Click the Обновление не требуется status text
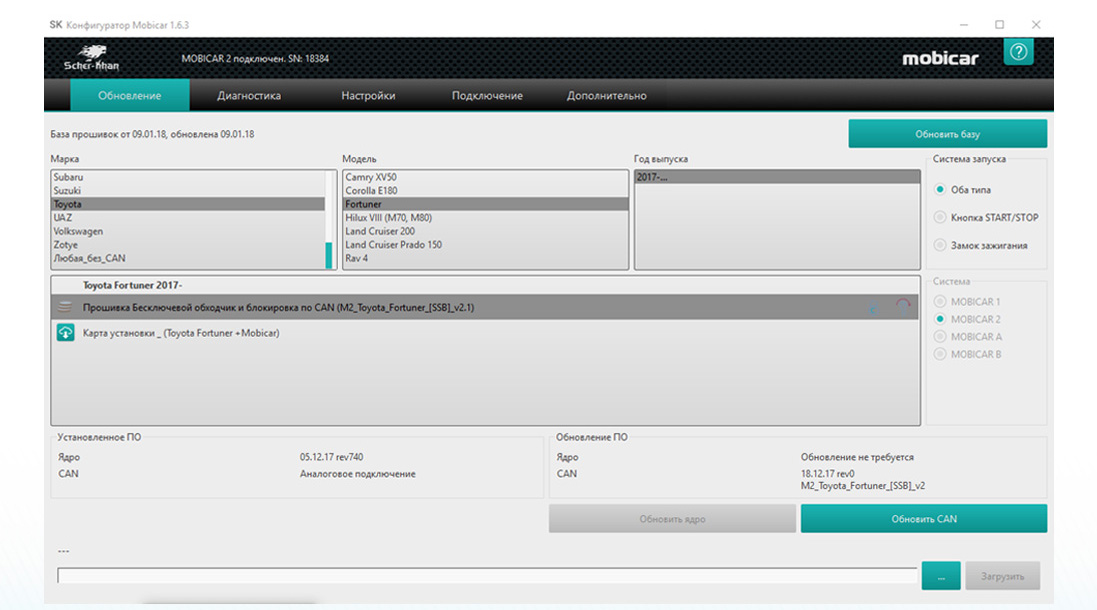This screenshot has width=1097, height=610. (x=857, y=457)
